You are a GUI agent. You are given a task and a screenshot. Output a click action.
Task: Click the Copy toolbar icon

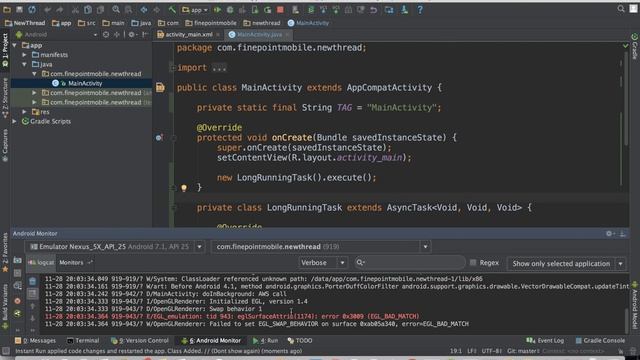pyautogui.click(x=88, y=9)
